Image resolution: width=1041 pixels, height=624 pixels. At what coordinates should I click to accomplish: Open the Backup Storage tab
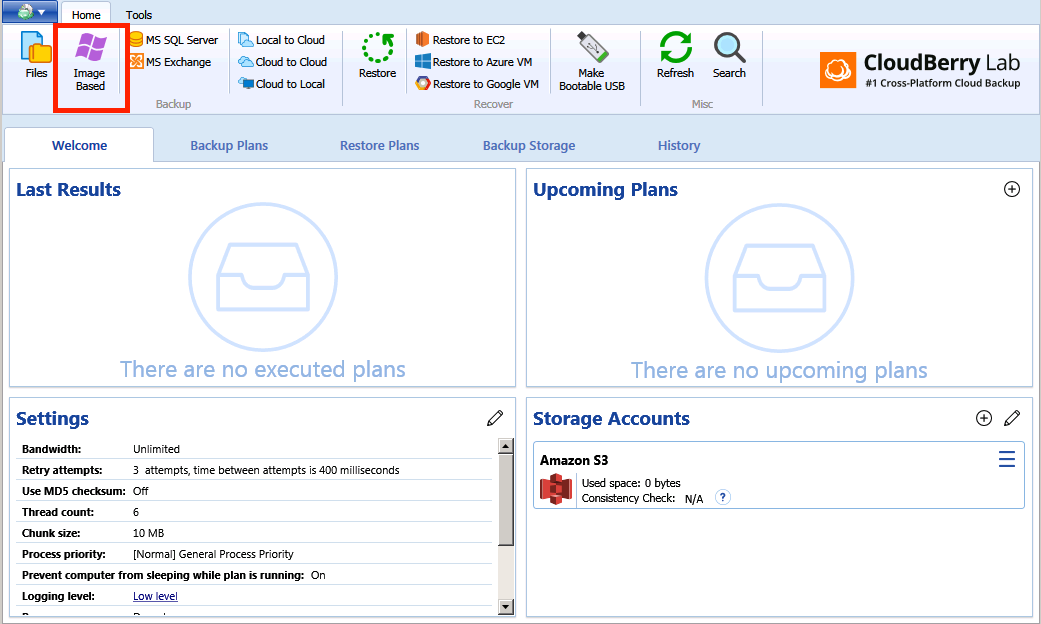528,145
